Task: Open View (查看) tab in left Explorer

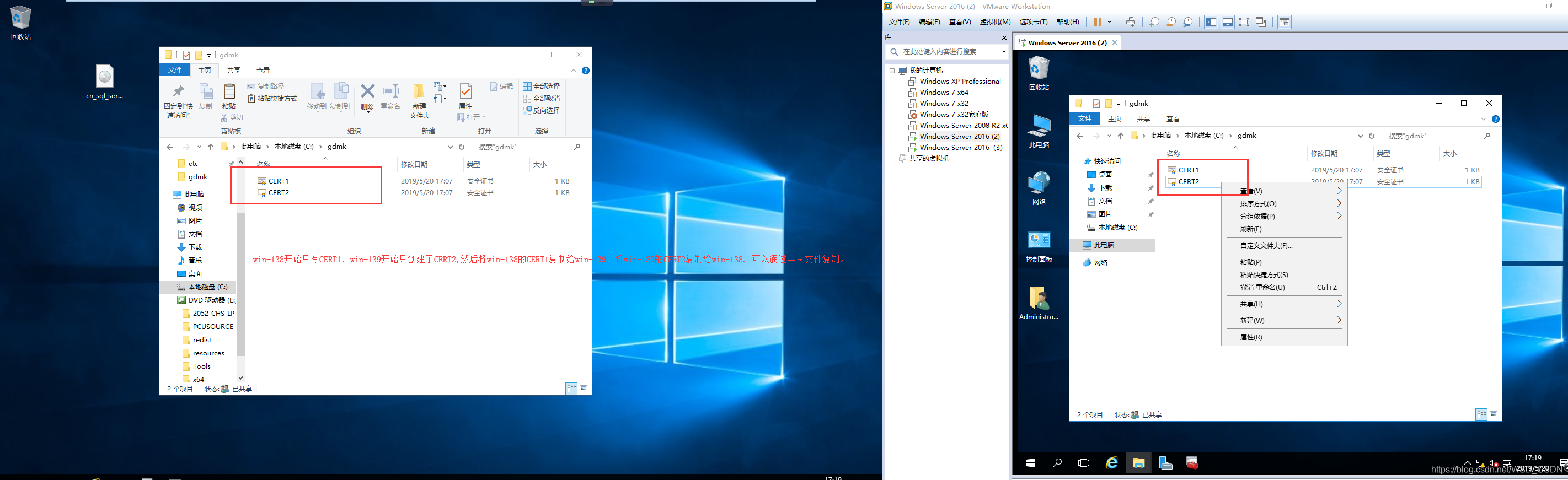Action: tap(263, 71)
